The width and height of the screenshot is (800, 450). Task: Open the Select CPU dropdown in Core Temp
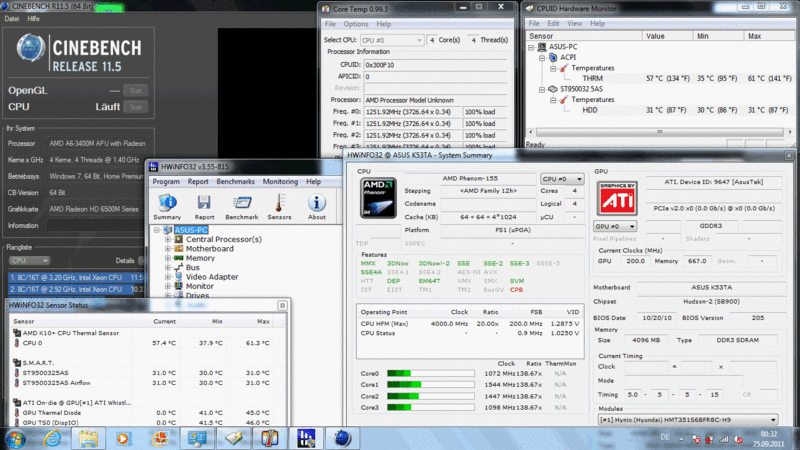click(392, 40)
